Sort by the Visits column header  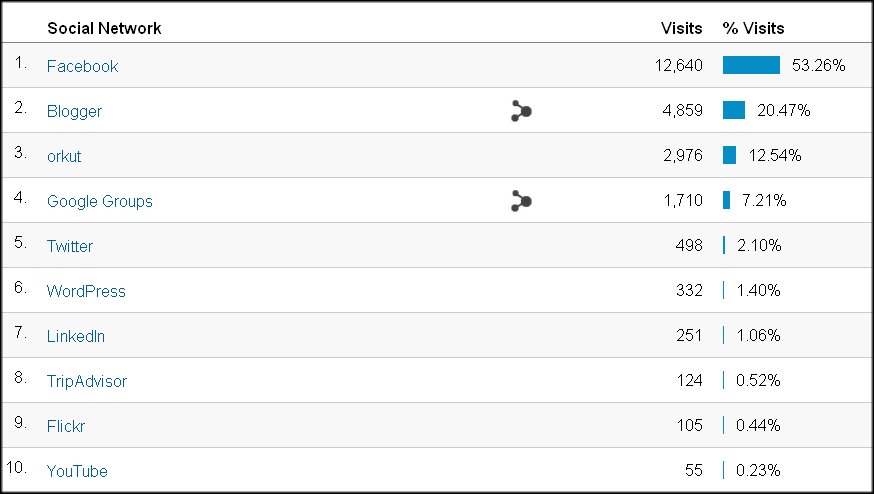(681, 28)
